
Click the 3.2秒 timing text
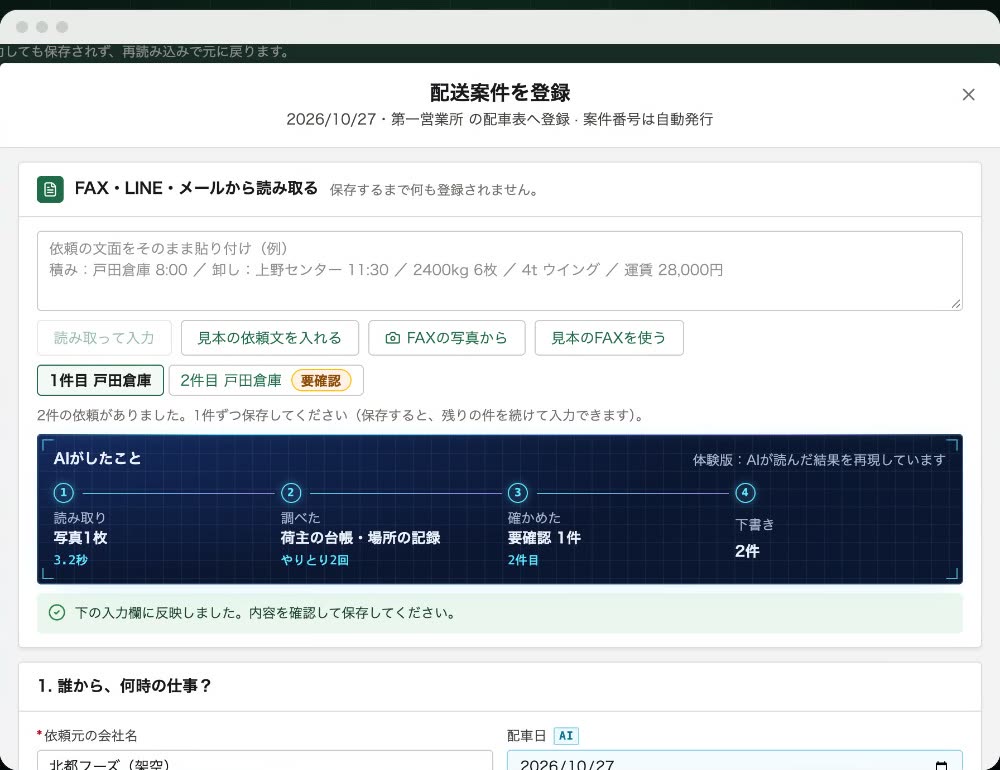pyautogui.click(x=71, y=559)
